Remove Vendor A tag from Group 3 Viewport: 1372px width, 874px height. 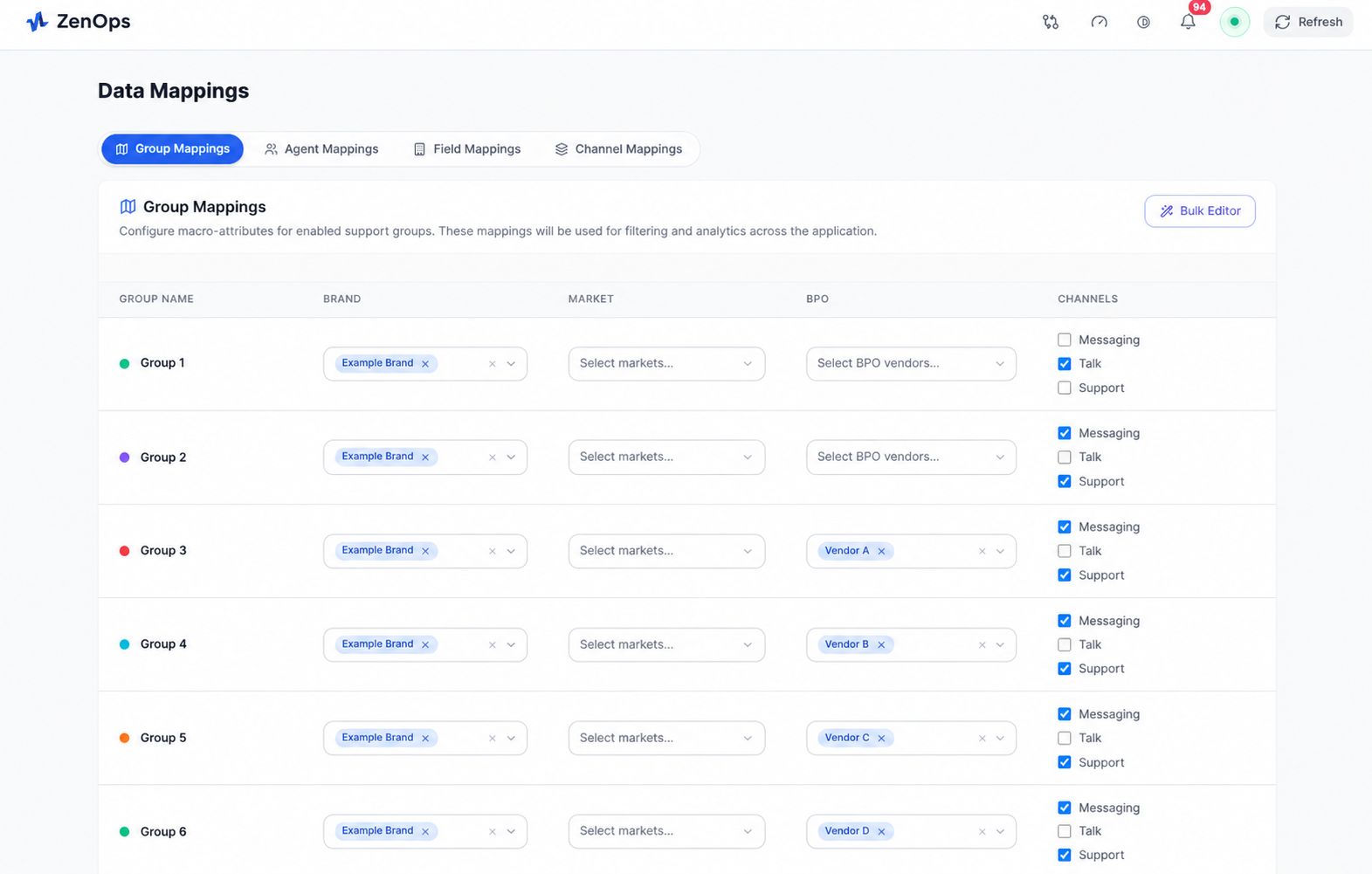[x=881, y=551]
